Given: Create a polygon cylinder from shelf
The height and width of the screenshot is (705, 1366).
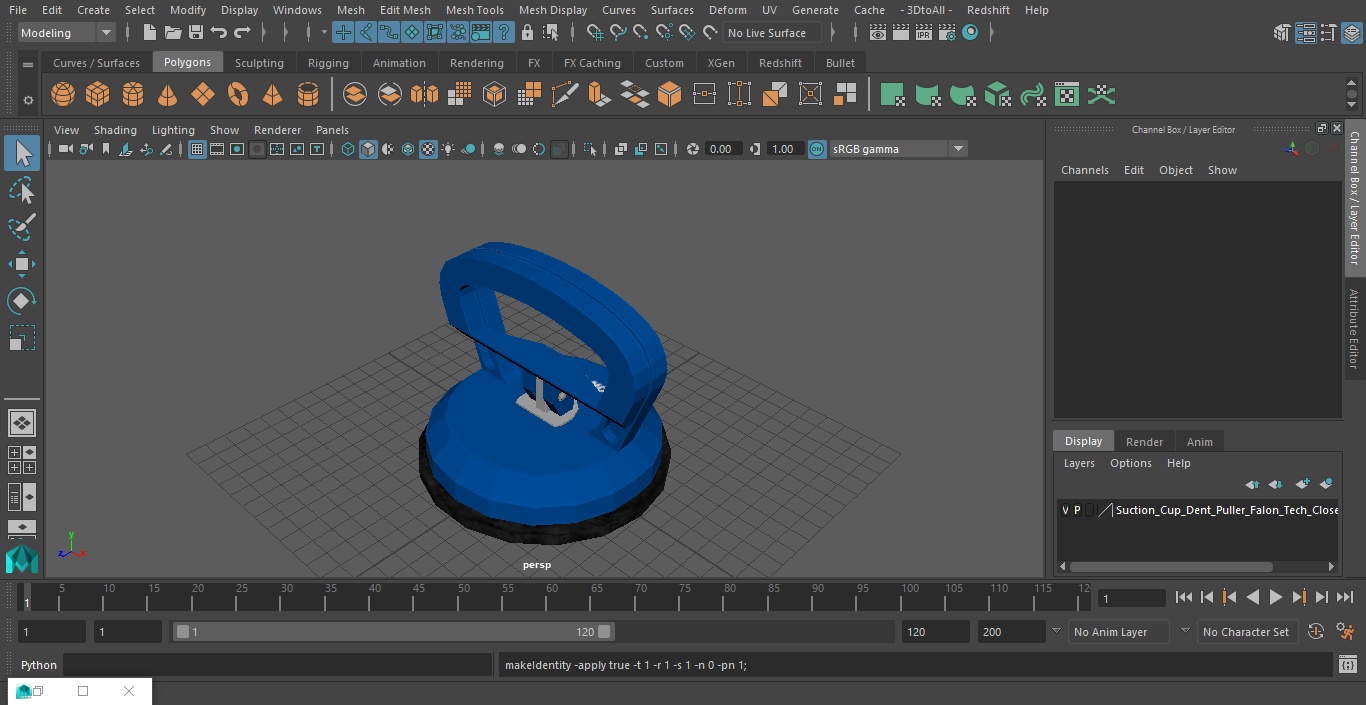Looking at the screenshot, I should (x=133, y=95).
